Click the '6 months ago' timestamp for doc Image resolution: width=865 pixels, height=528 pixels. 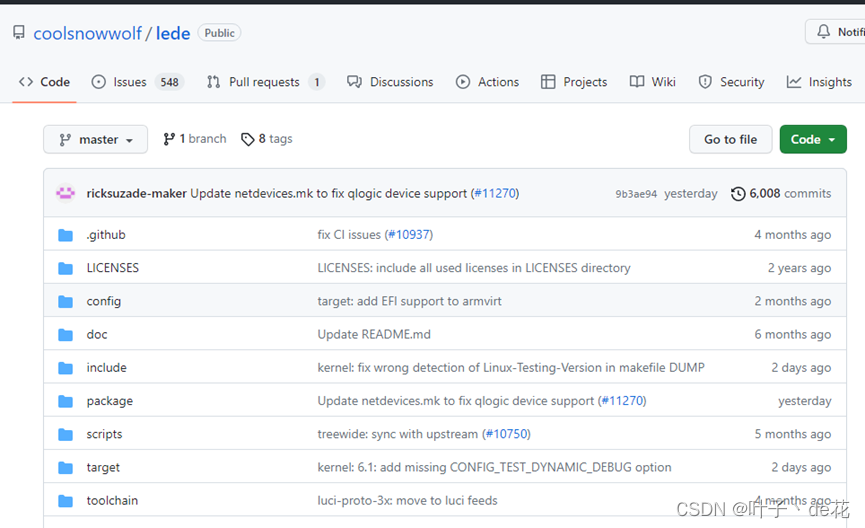(793, 334)
